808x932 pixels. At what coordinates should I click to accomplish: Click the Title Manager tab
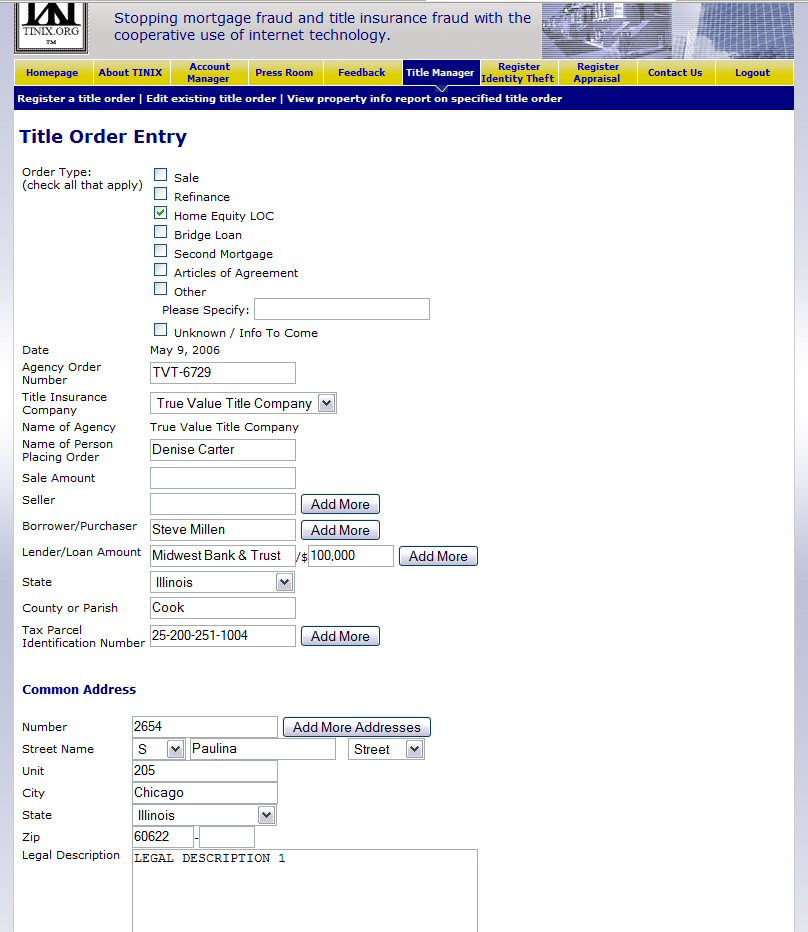(x=440, y=73)
